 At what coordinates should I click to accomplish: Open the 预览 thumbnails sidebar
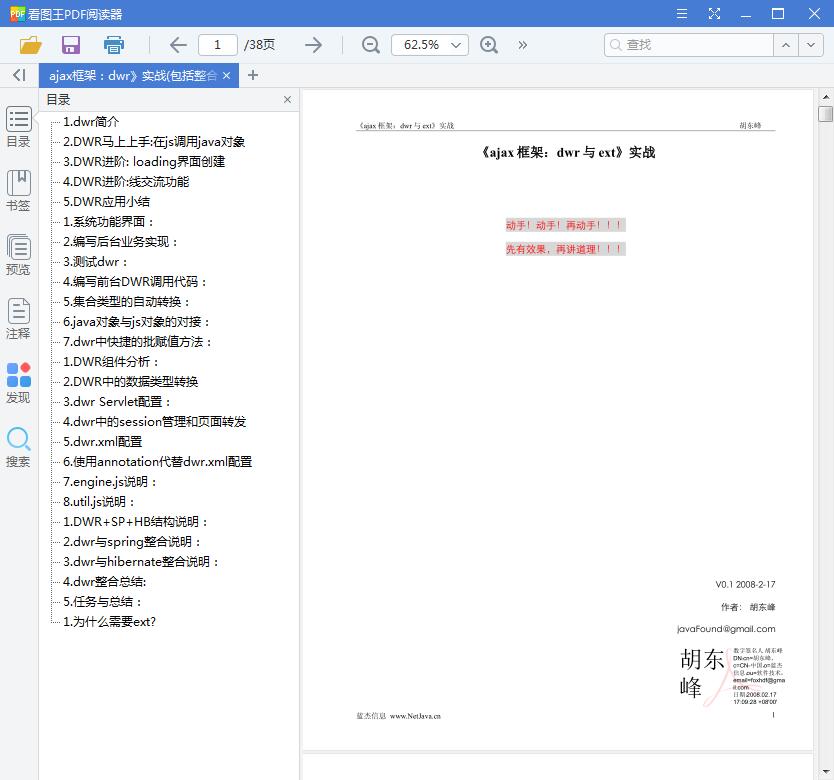tap(19, 254)
